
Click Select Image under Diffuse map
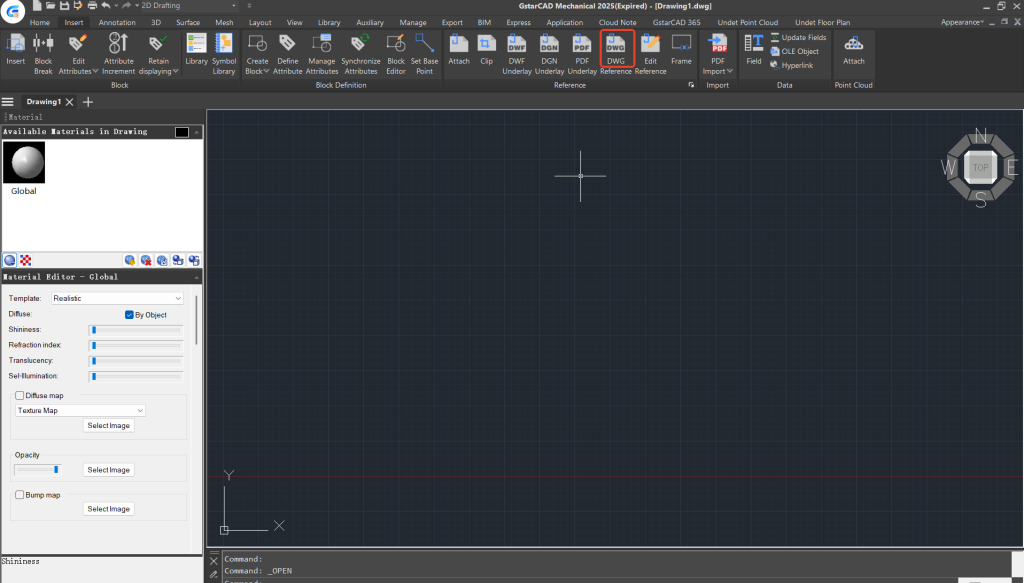pos(108,426)
